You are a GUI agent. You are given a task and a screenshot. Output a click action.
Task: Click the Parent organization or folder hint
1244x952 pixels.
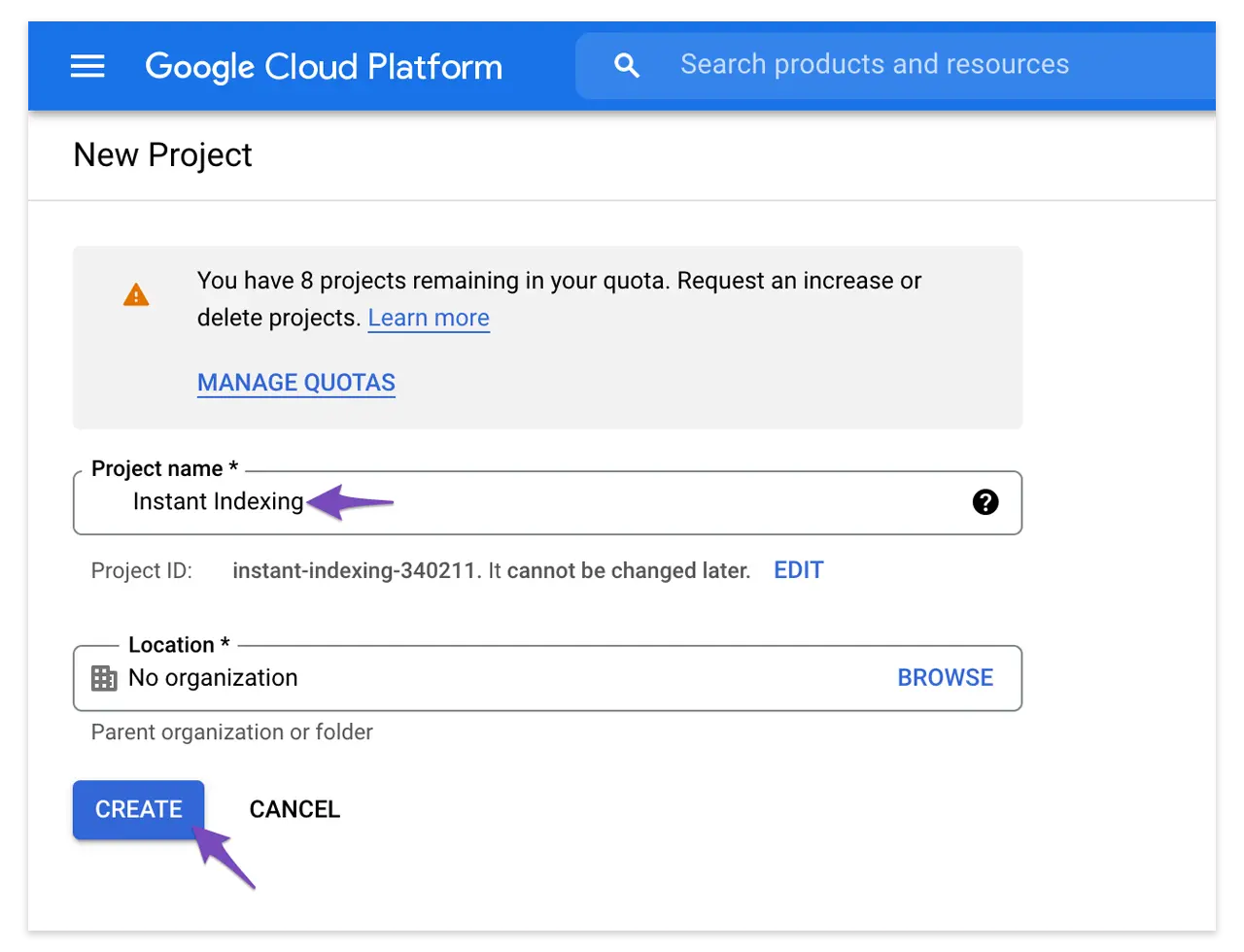[231, 731]
